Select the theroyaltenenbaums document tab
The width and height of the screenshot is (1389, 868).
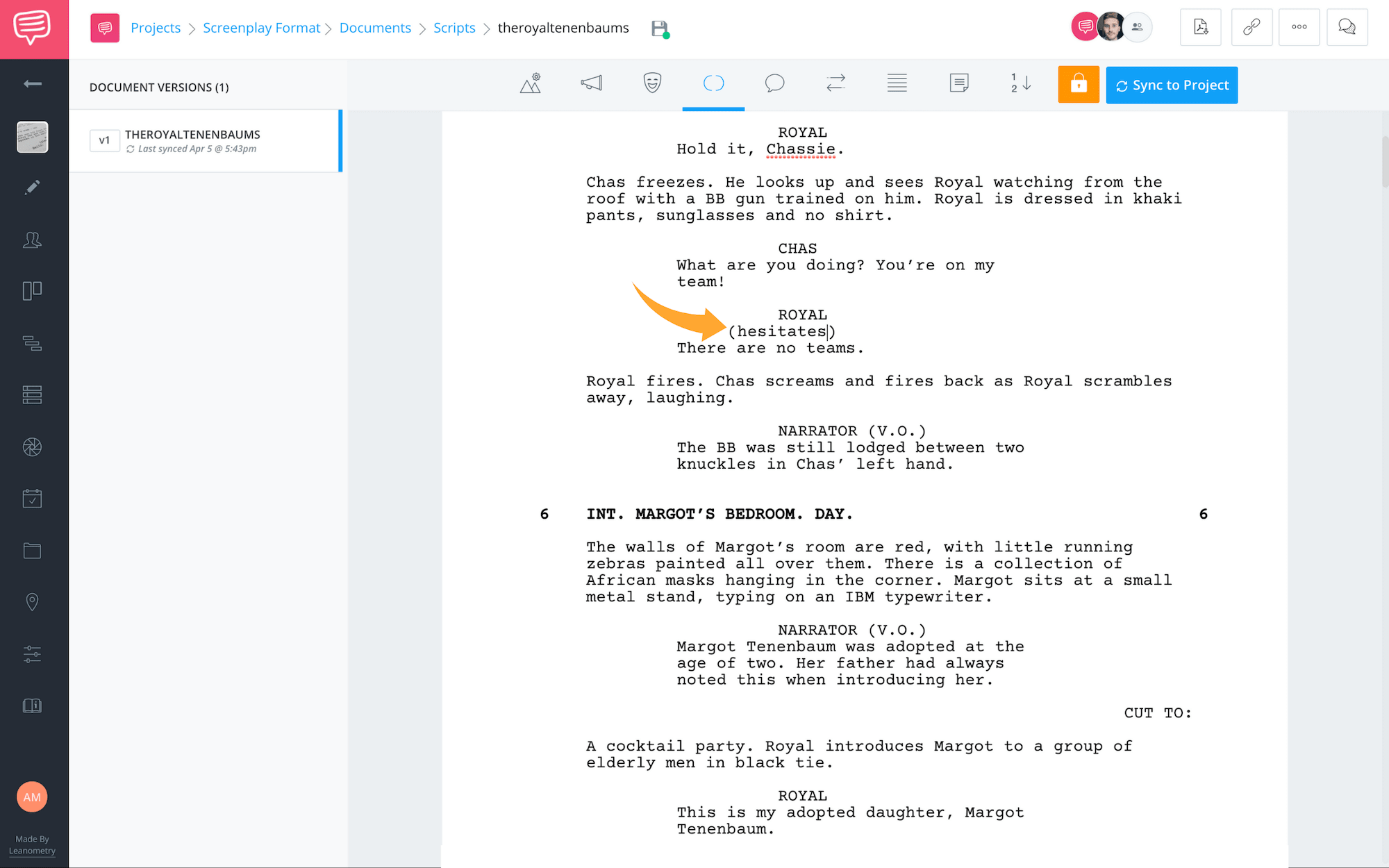coord(563,27)
